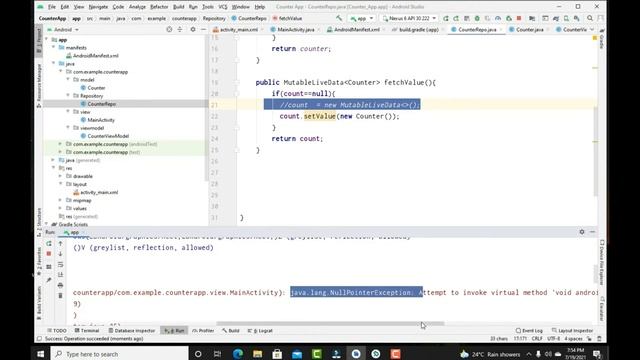Toggle scroll to end in Run console

pyautogui.click(x=60, y=275)
